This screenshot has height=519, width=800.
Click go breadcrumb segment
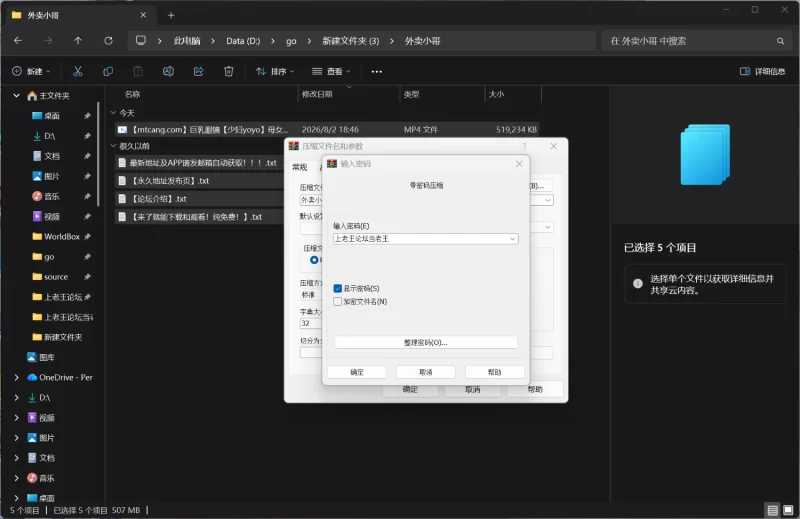pyautogui.click(x=291, y=41)
